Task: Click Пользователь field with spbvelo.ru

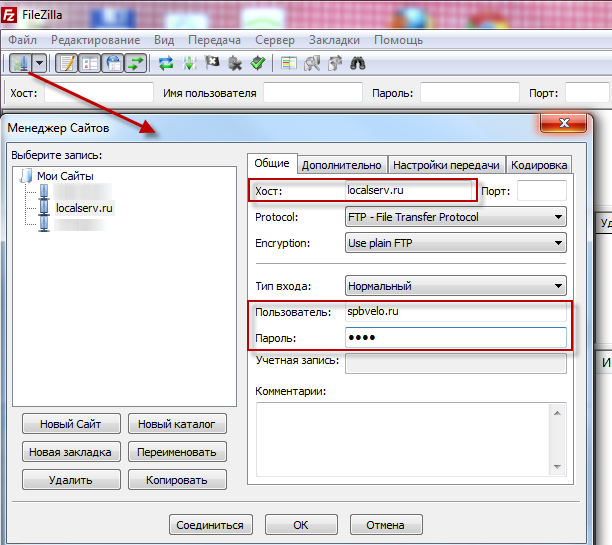Action: point(455,312)
